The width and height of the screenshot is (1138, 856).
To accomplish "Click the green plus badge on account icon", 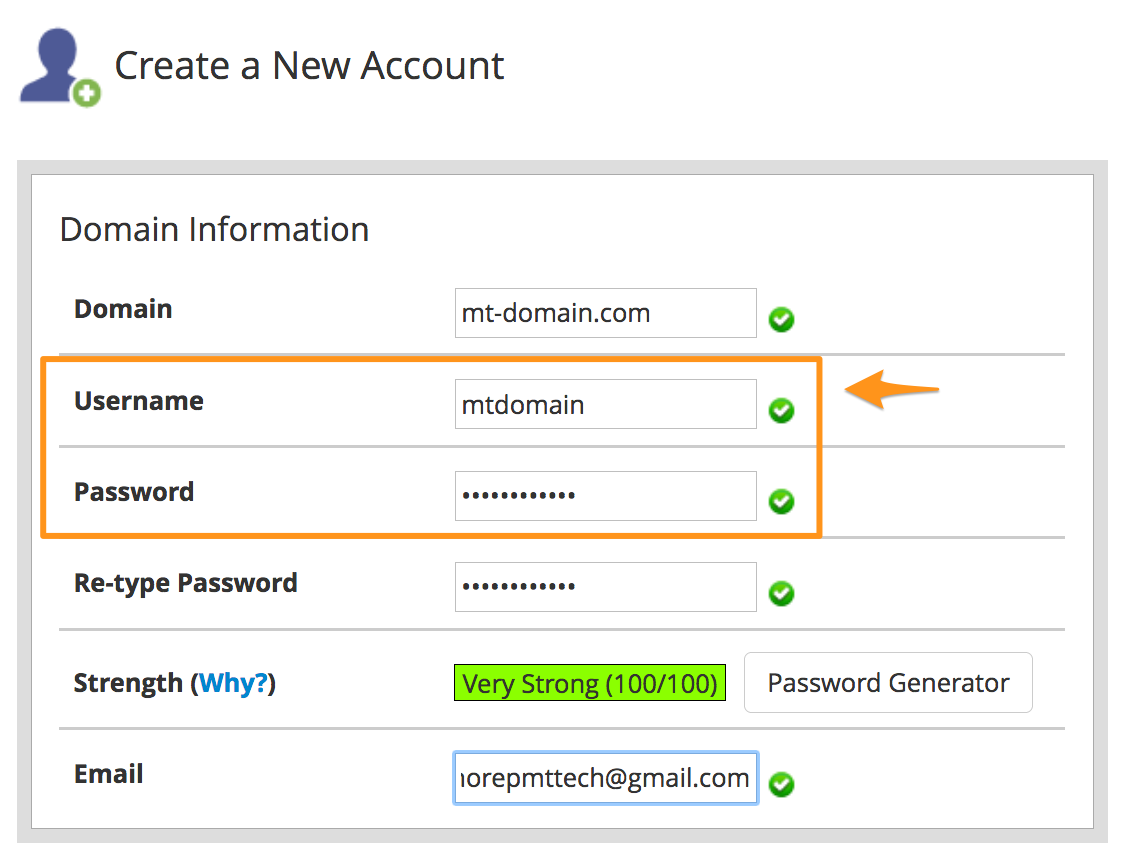I will pyautogui.click(x=87, y=94).
